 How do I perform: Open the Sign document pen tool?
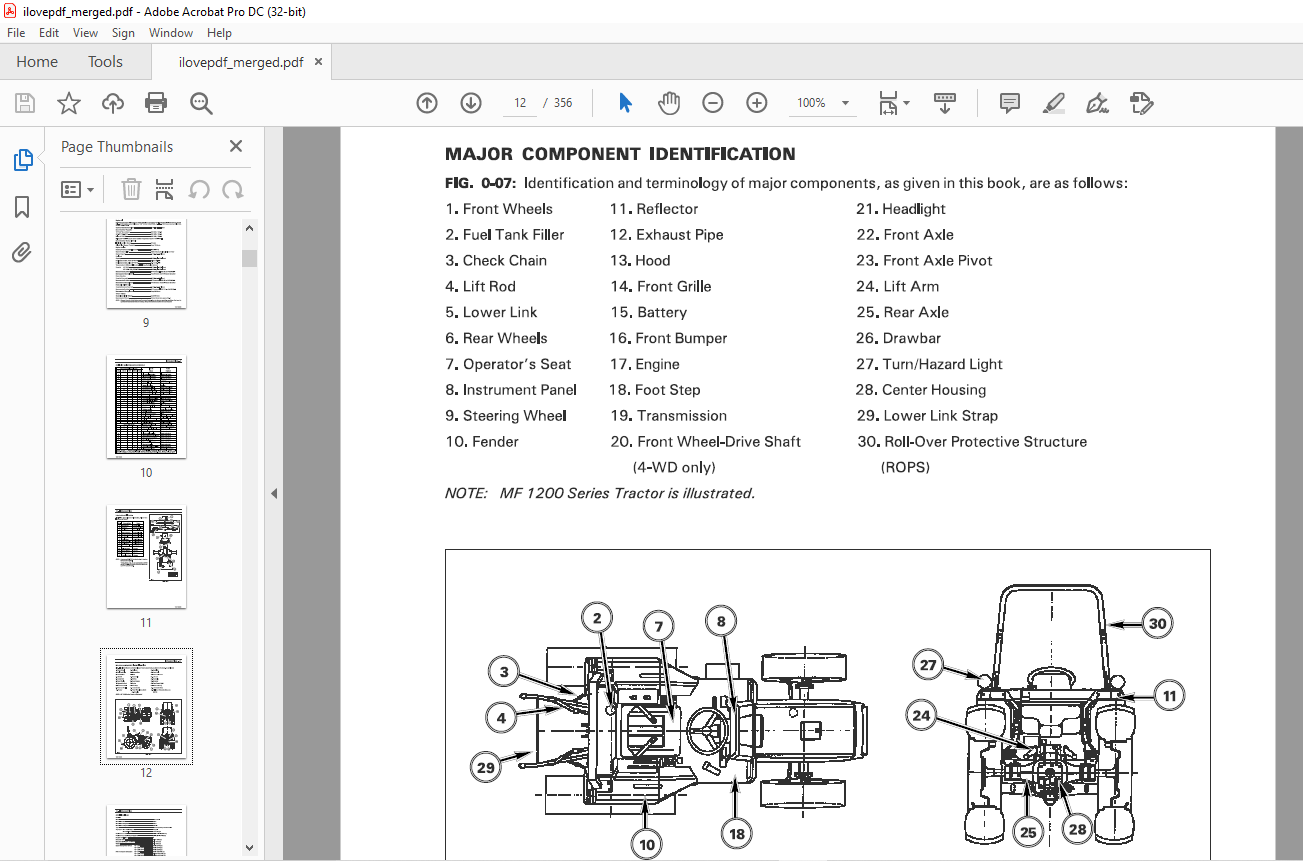tap(1097, 103)
